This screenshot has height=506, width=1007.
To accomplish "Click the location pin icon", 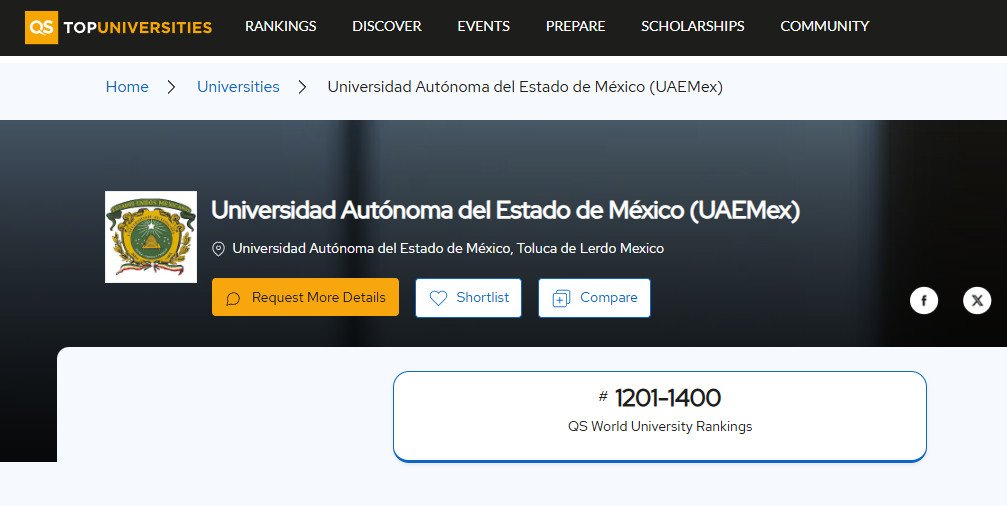I will point(218,249).
